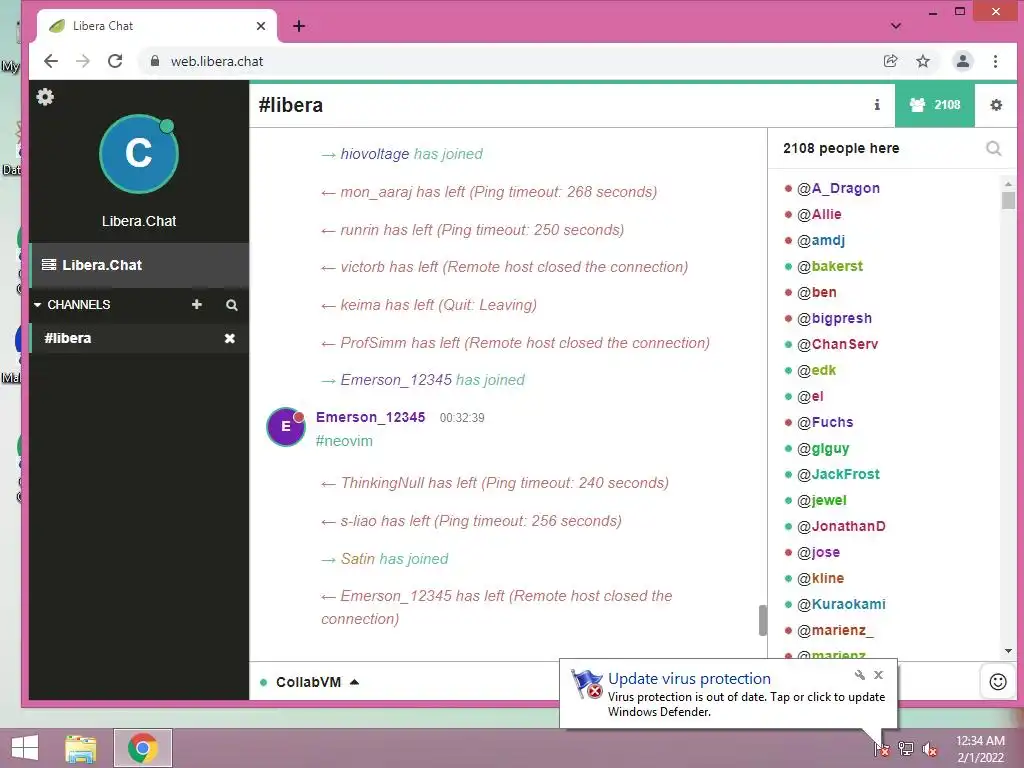Open CollabVM nick dropdown arrow

(354, 682)
